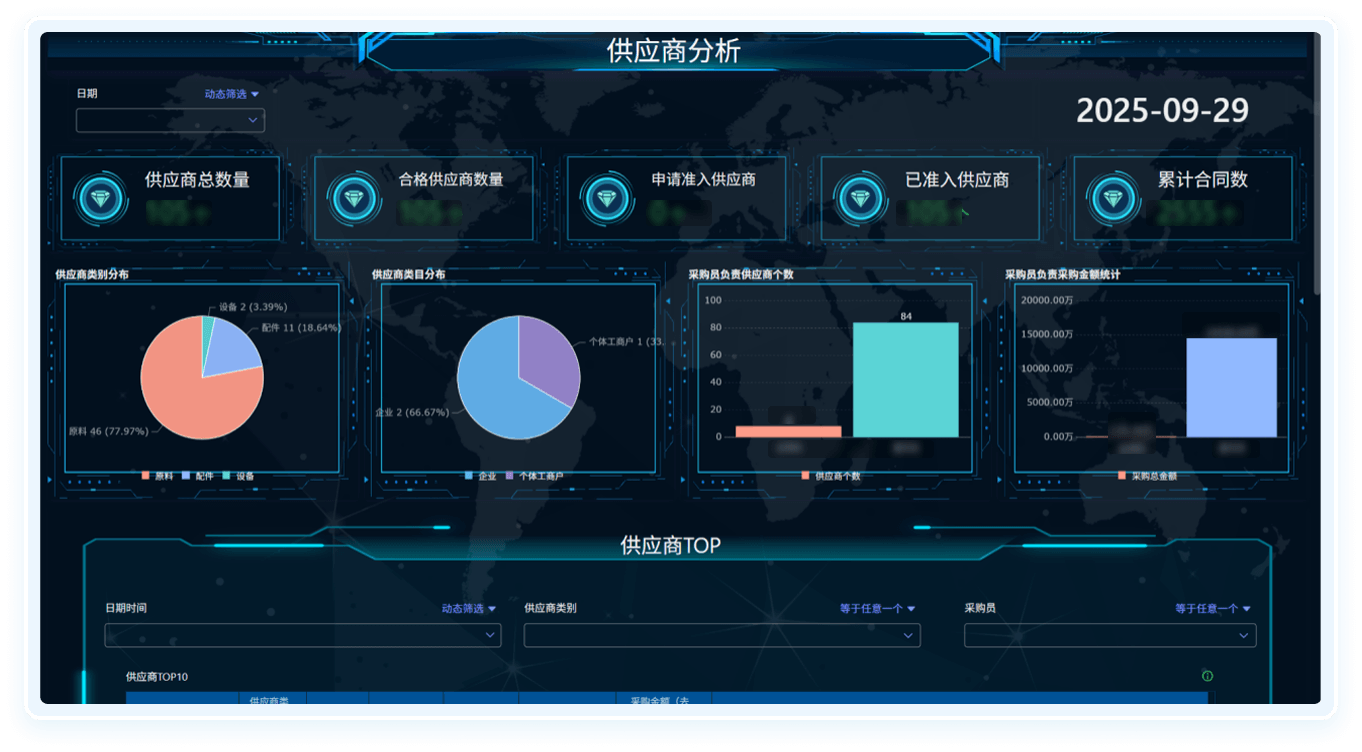Open the 供应商类别 filter combo box
This screenshot has height=752, width=1362.
point(721,636)
